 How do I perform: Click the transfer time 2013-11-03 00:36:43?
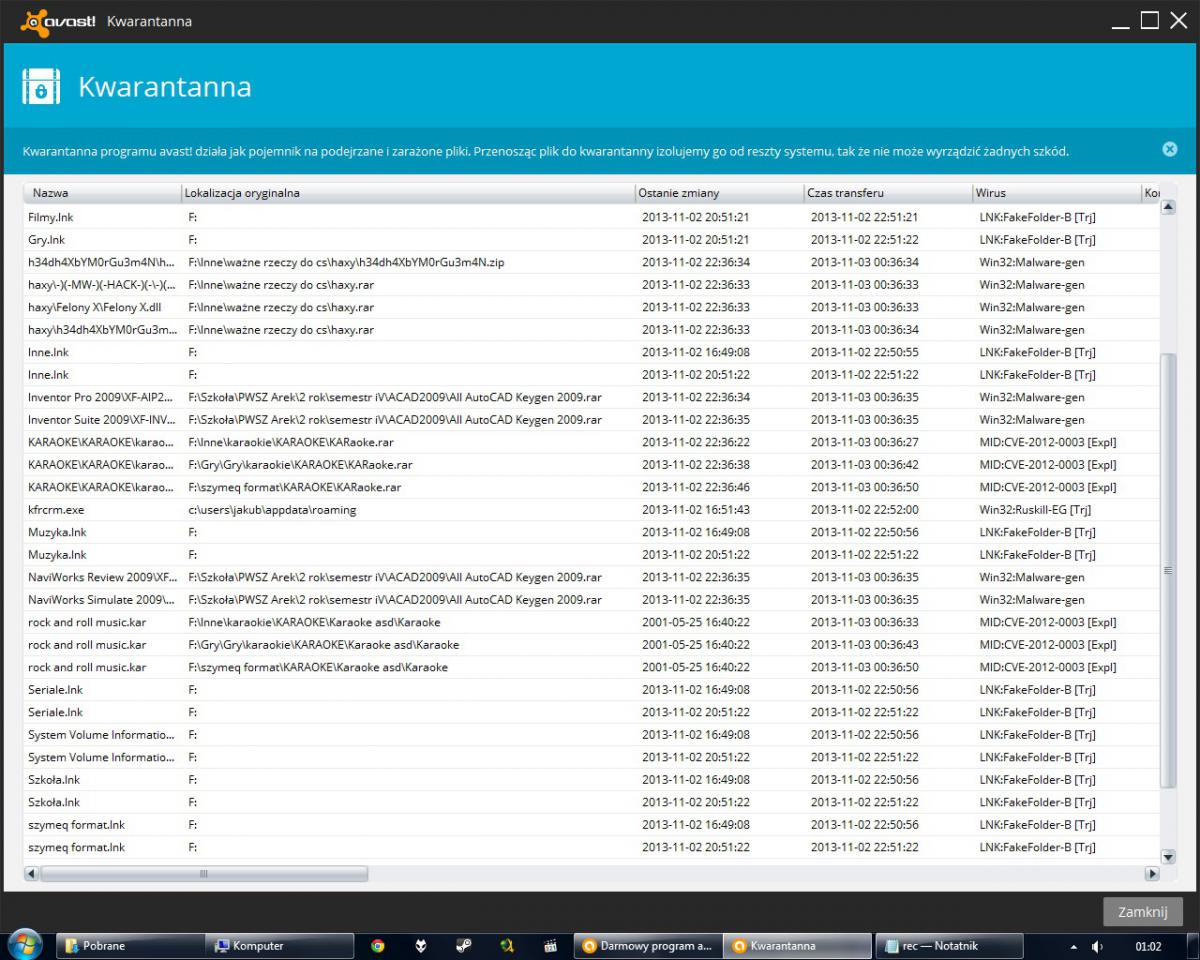tap(864, 645)
